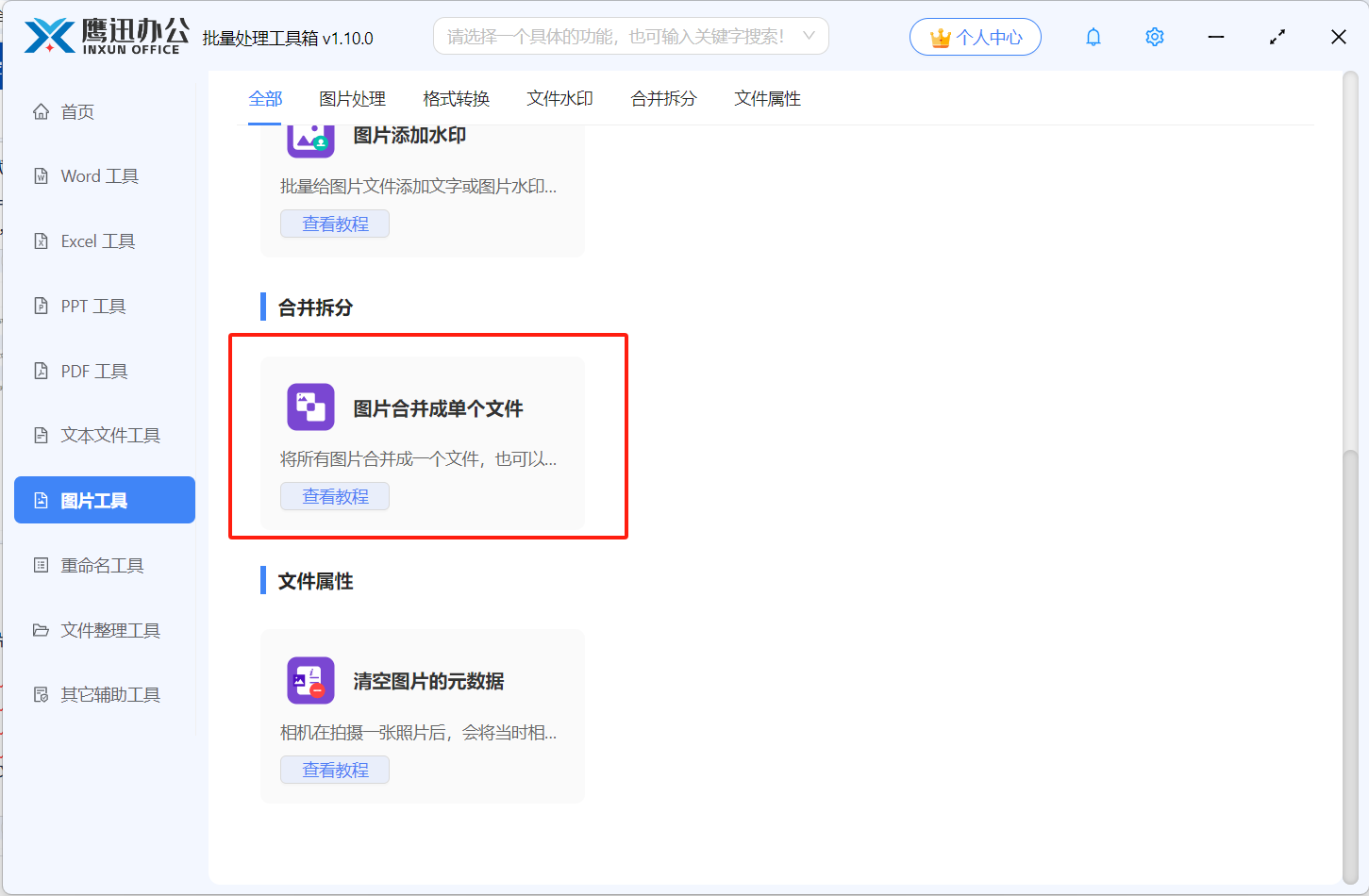Click description 相机在拍摄一张照片后，会将当时相...
Screen dimensions: 1369x896
point(418,732)
